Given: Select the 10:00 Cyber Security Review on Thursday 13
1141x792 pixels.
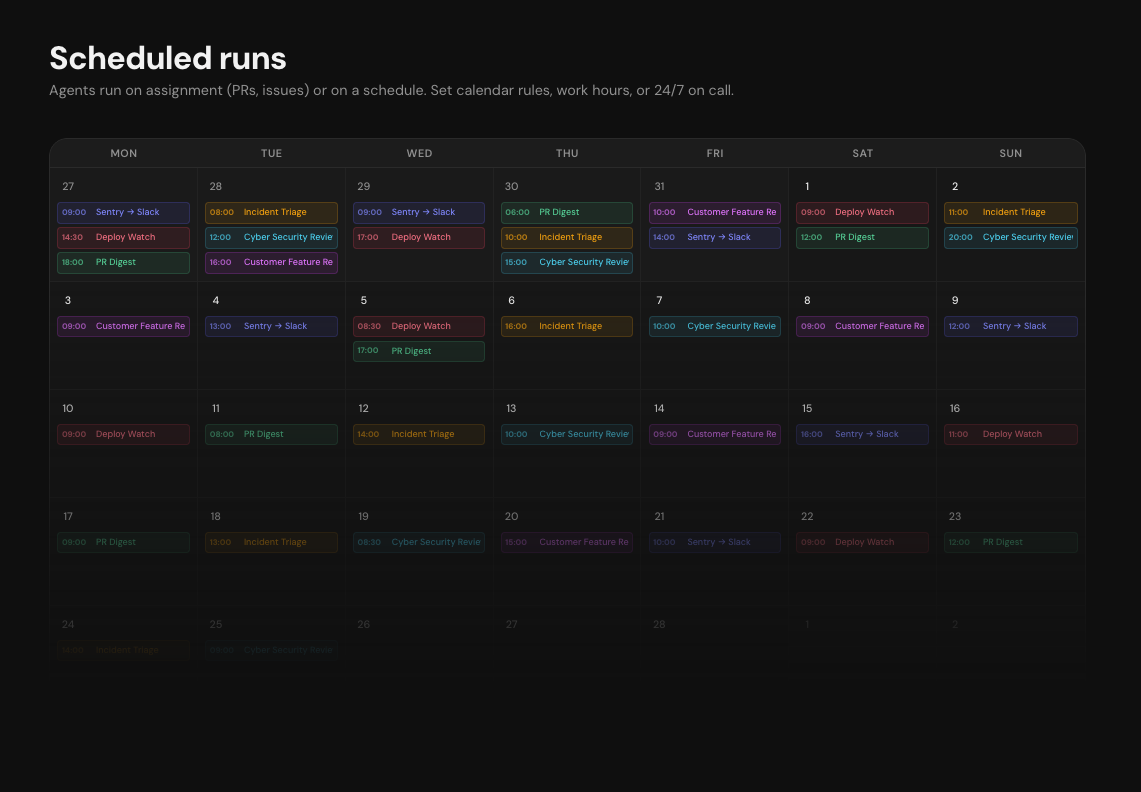Looking at the screenshot, I should 567,434.
